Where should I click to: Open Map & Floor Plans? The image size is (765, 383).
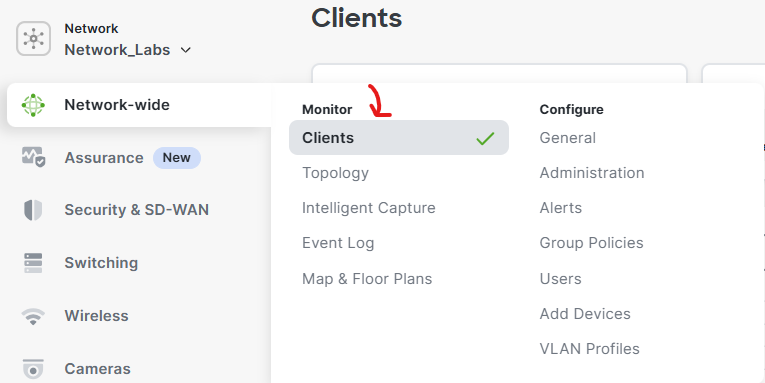(367, 279)
